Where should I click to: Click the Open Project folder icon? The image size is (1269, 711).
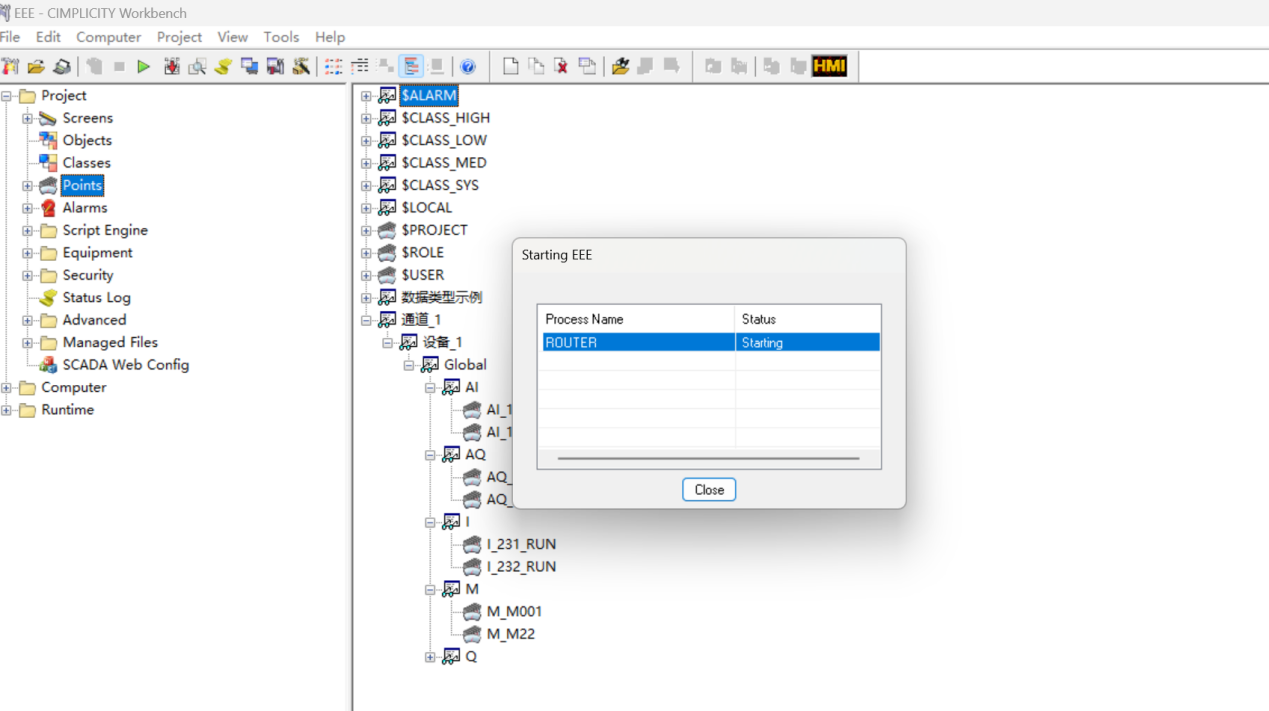pyautogui.click(x=36, y=67)
